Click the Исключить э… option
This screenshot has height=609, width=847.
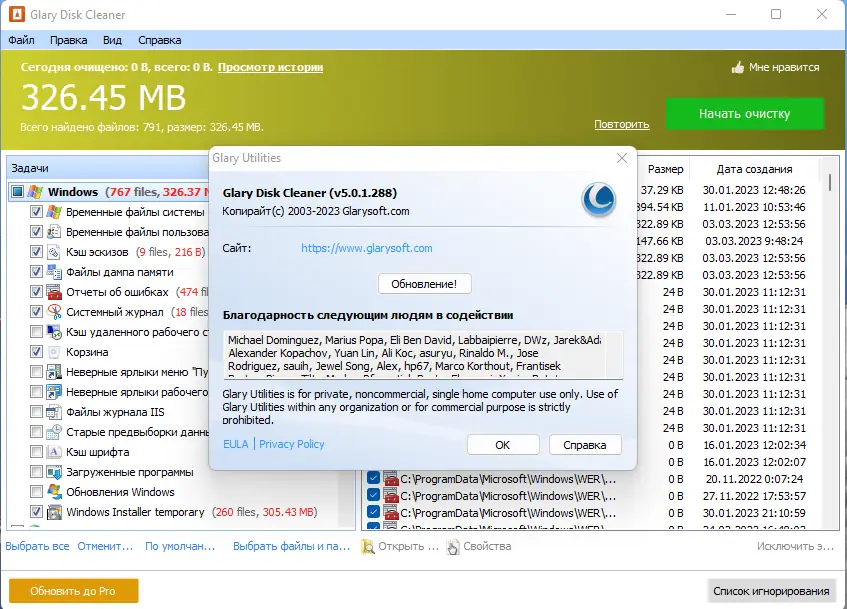[x=795, y=546]
